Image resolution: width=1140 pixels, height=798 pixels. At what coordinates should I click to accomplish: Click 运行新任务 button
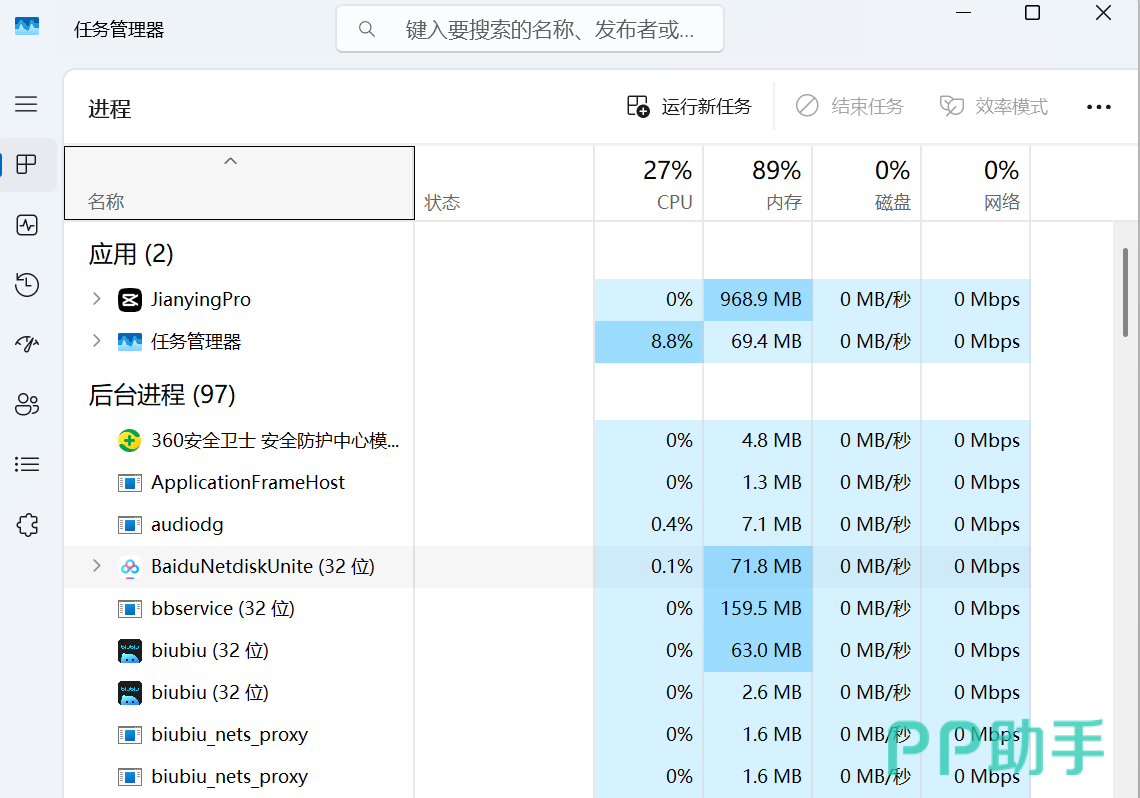tap(689, 107)
